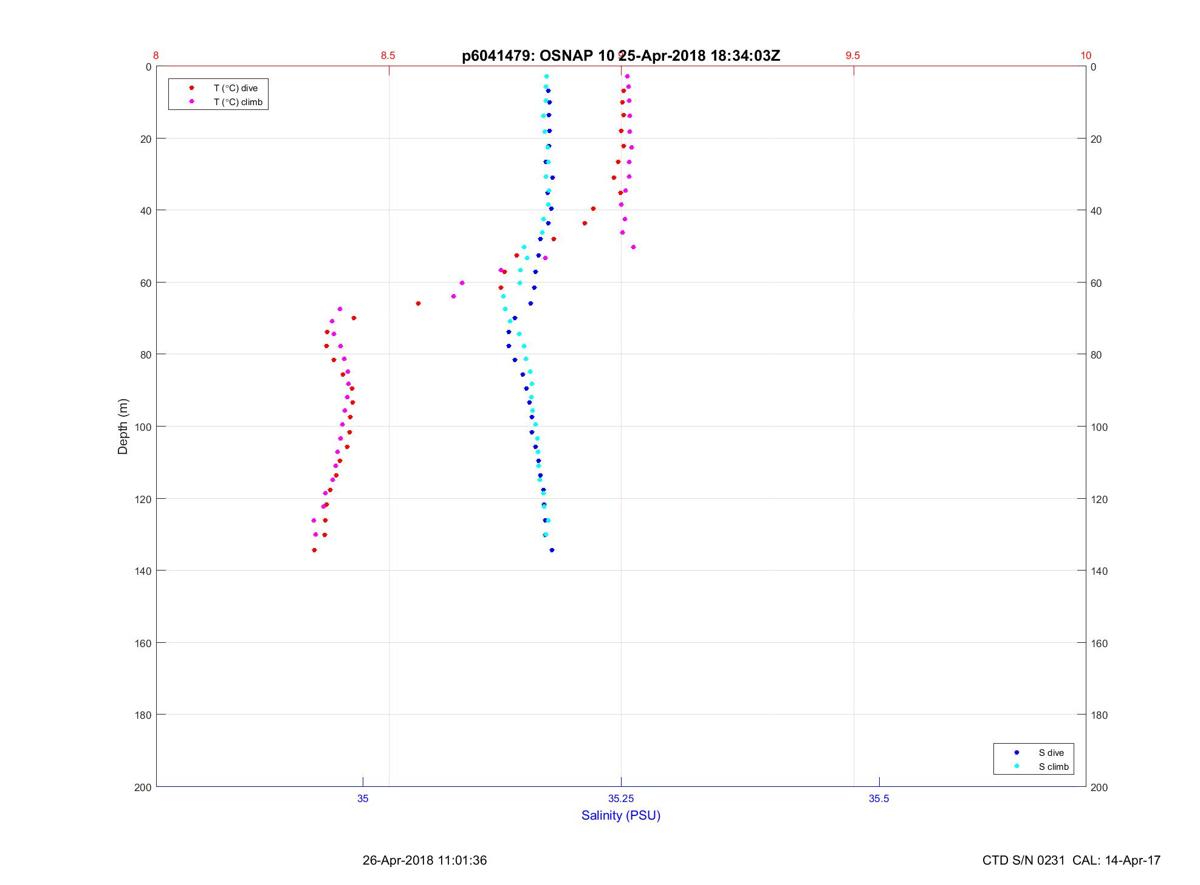Click the magenta marker beside T climb legend
The height and width of the screenshot is (885, 1200).
pos(191,102)
